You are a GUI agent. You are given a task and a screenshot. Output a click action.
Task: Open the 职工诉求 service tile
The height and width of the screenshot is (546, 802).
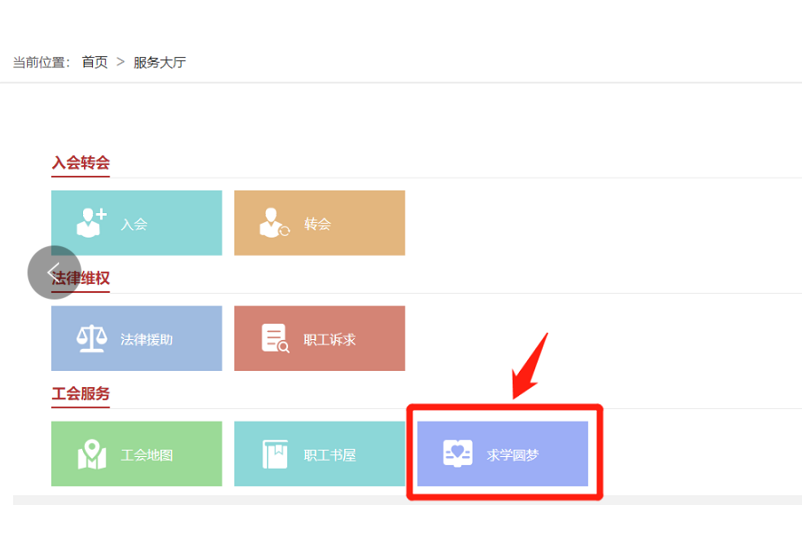pos(320,338)
